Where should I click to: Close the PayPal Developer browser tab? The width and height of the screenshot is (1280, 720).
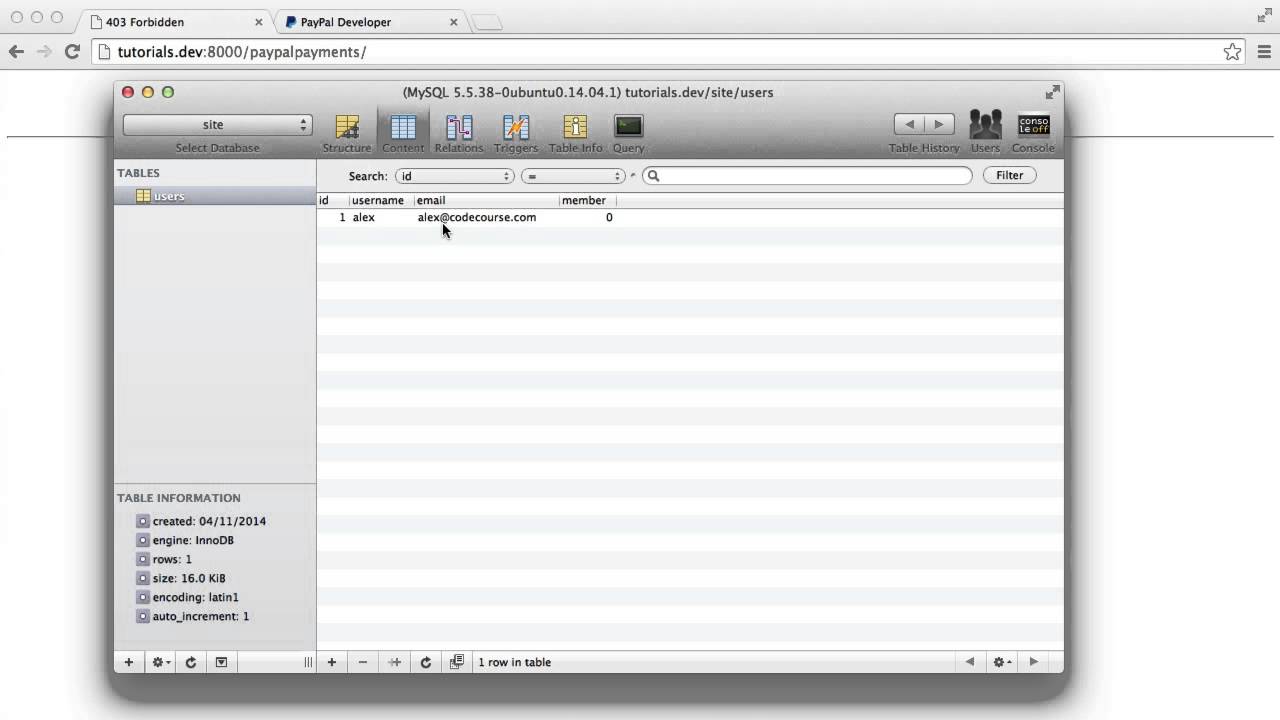pos(453,22)
